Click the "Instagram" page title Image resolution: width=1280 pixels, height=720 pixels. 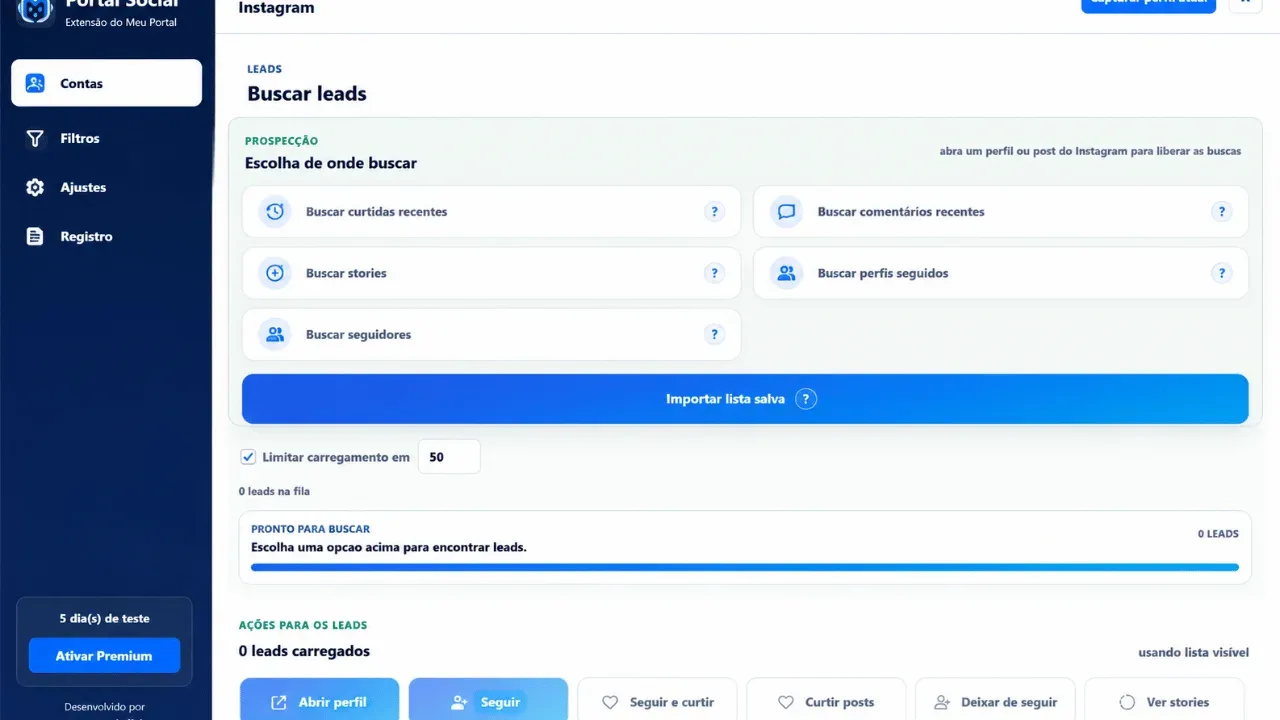pos(276,8)
